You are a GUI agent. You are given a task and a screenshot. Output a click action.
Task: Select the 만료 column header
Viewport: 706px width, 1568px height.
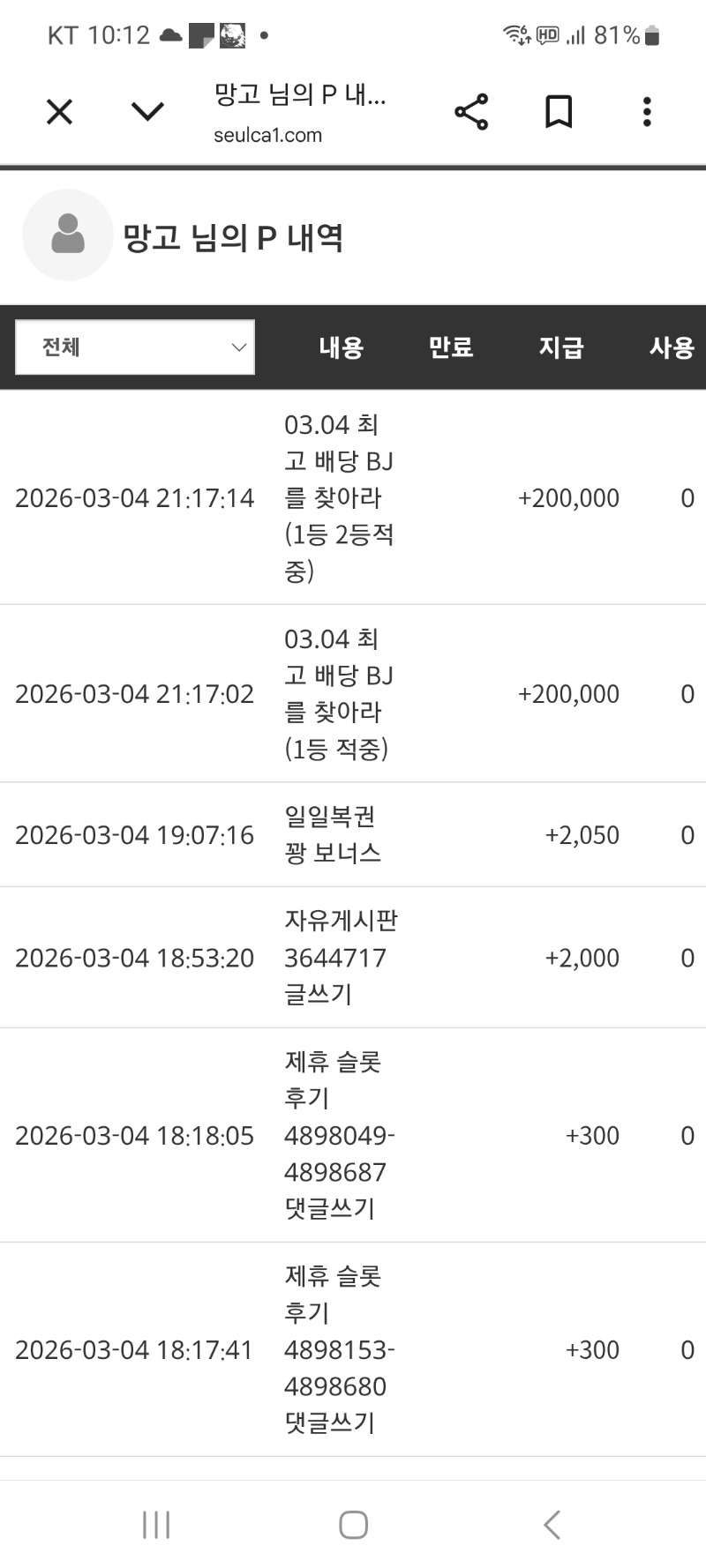tap(451, 347)
